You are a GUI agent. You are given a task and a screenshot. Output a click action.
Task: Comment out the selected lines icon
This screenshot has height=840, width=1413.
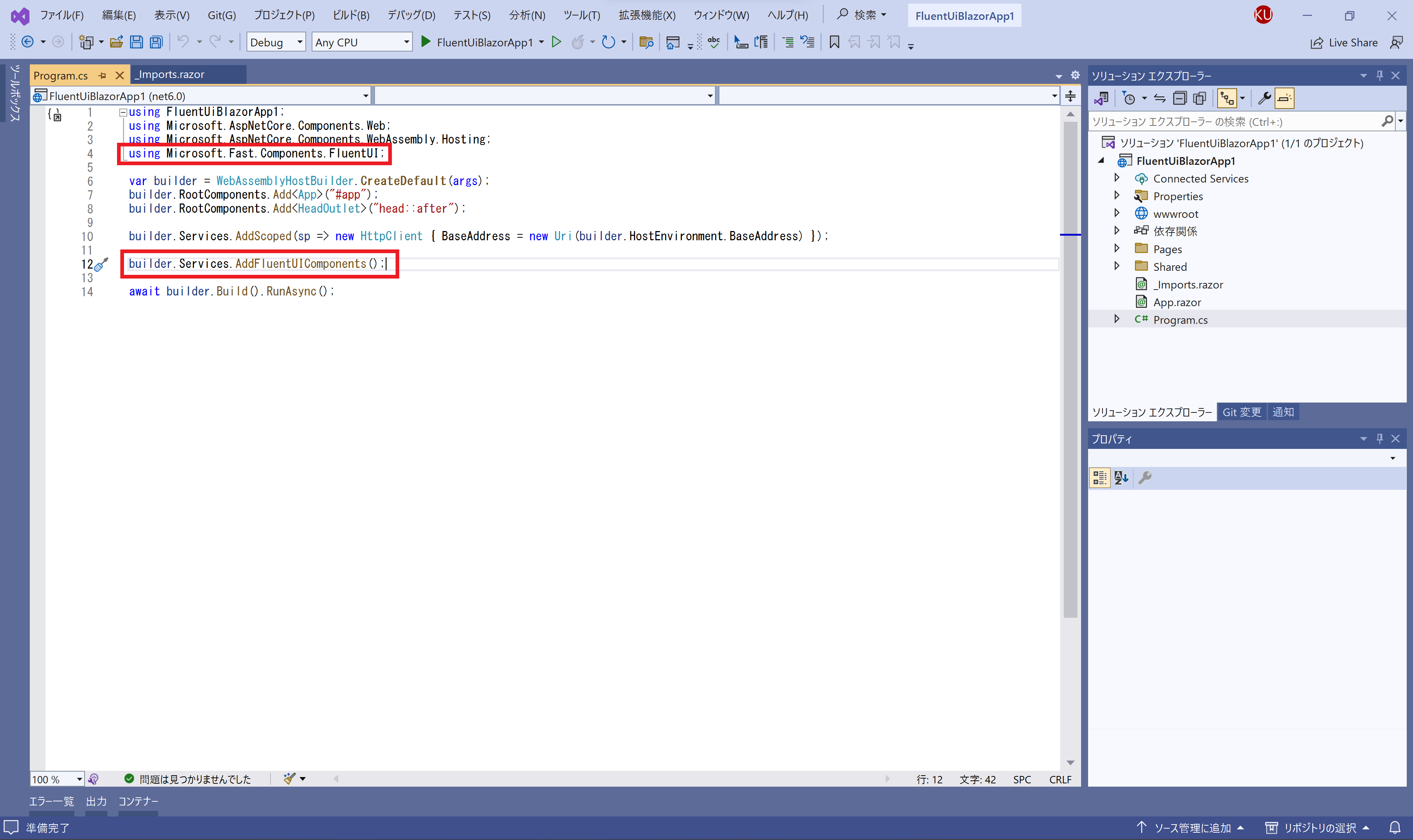(x=787, y=42)
